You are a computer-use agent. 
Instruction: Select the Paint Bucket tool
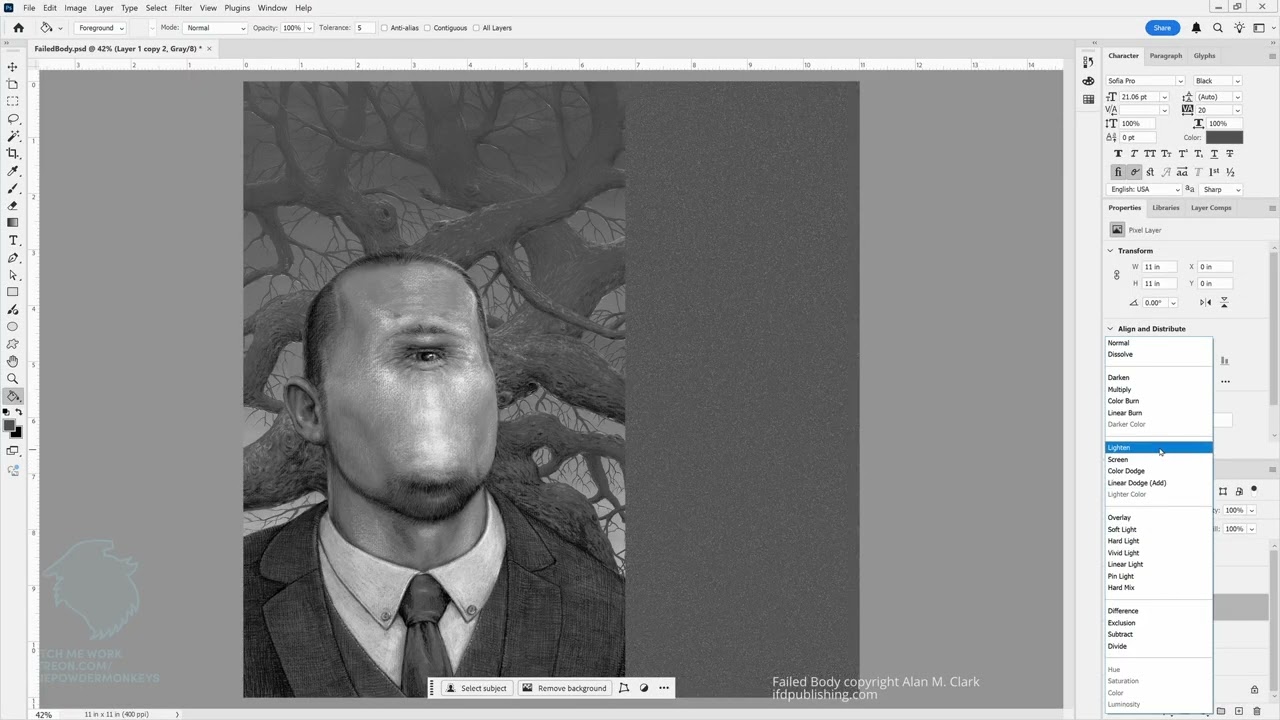(13, 396)
